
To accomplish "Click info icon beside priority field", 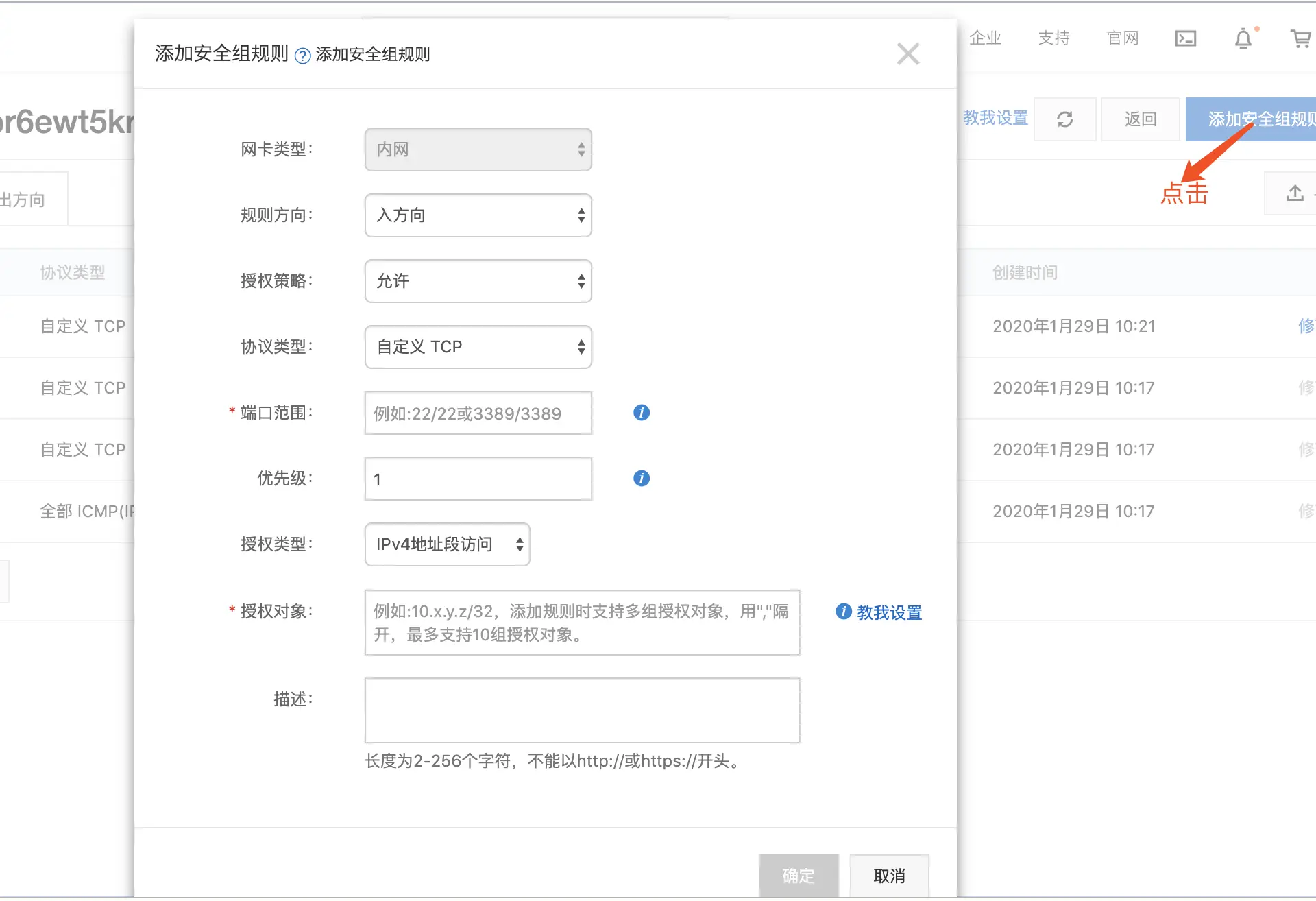I will tap(641, 479).
